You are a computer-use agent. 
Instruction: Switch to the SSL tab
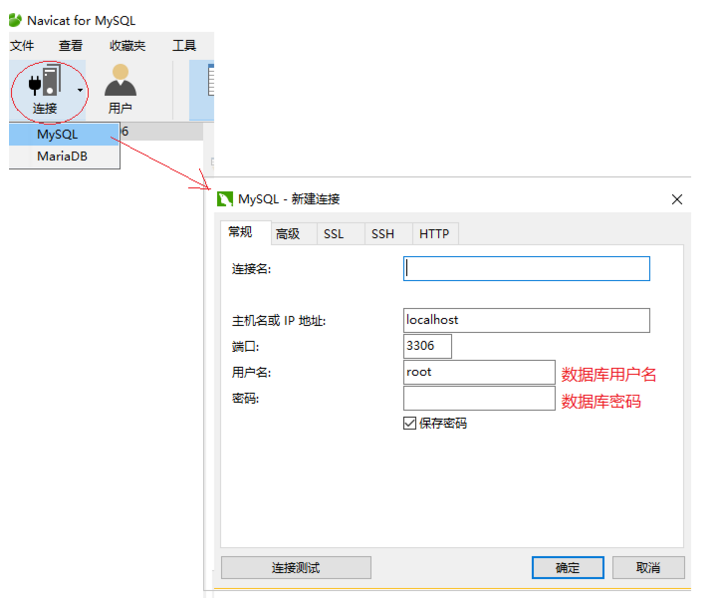click(x=340, y=234)
